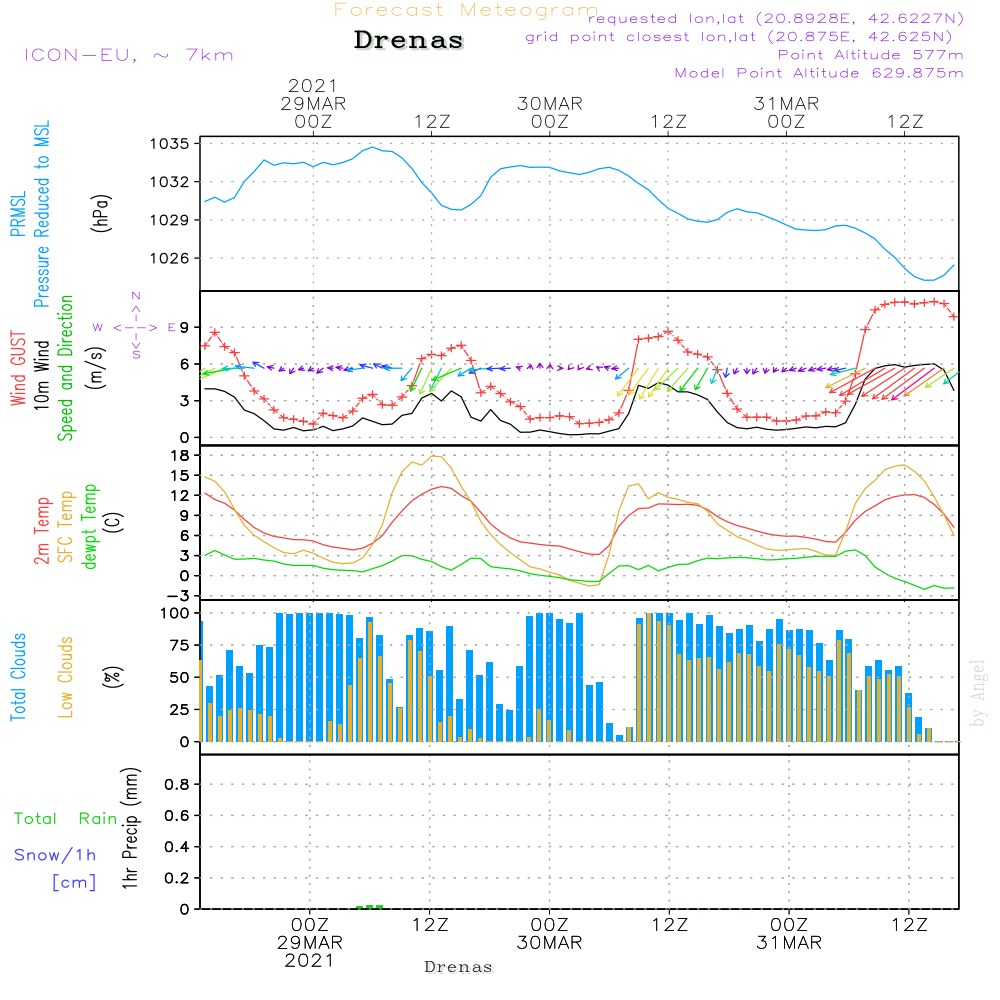Click the 'Wind GUST' red label
This screenshot has height=1000, width=1000.
pos(18,368)
